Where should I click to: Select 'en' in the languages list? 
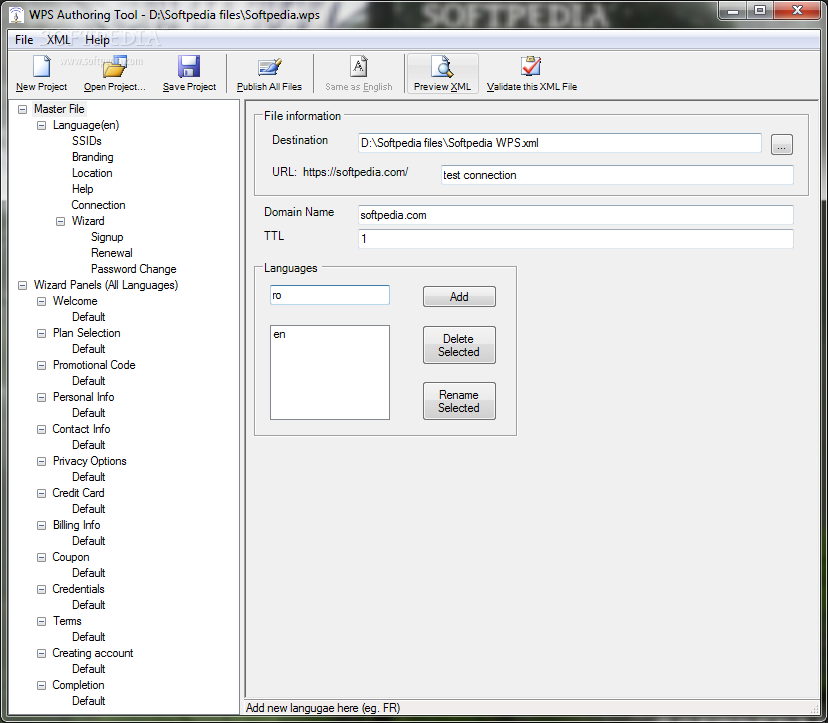(x=279, y=334)
